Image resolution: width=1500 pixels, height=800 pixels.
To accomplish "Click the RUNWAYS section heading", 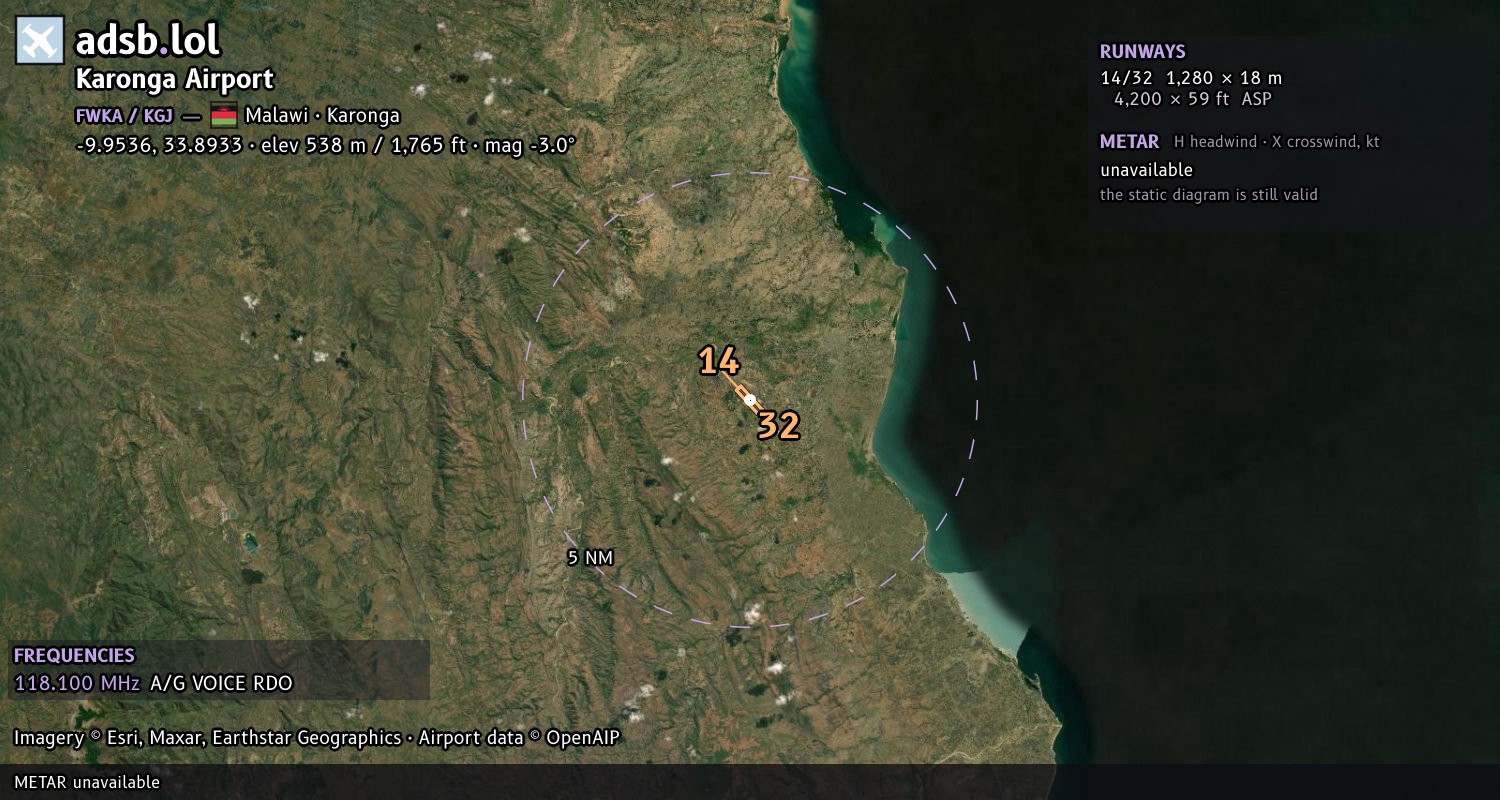I will tap(1143, 52).
